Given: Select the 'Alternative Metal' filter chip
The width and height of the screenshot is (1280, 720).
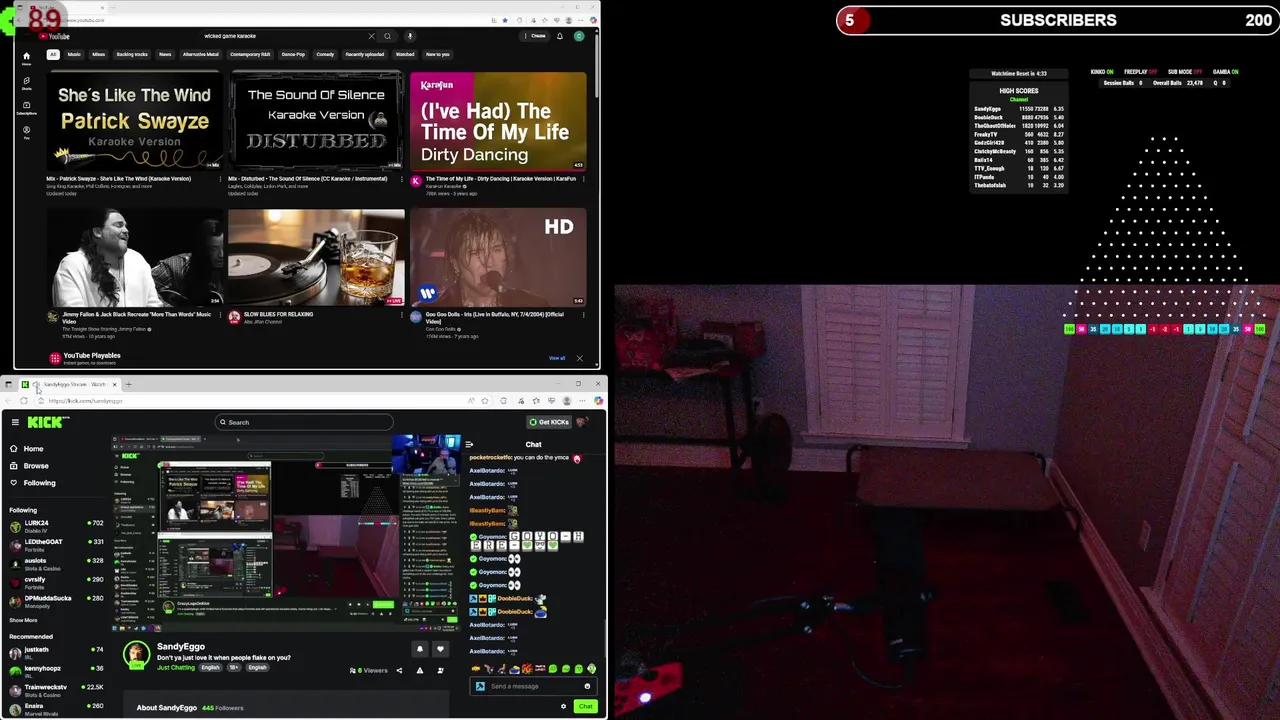Looking at the screenshot, I should click(x=200, y=54).
